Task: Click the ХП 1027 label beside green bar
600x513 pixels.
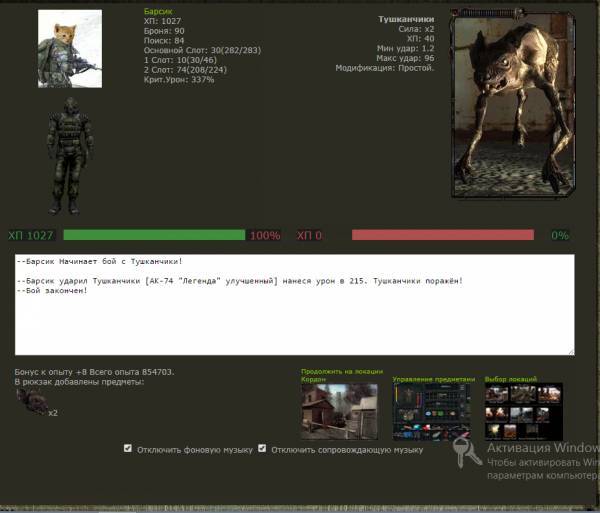Action: pyautogui.click(x=31, y=235)
